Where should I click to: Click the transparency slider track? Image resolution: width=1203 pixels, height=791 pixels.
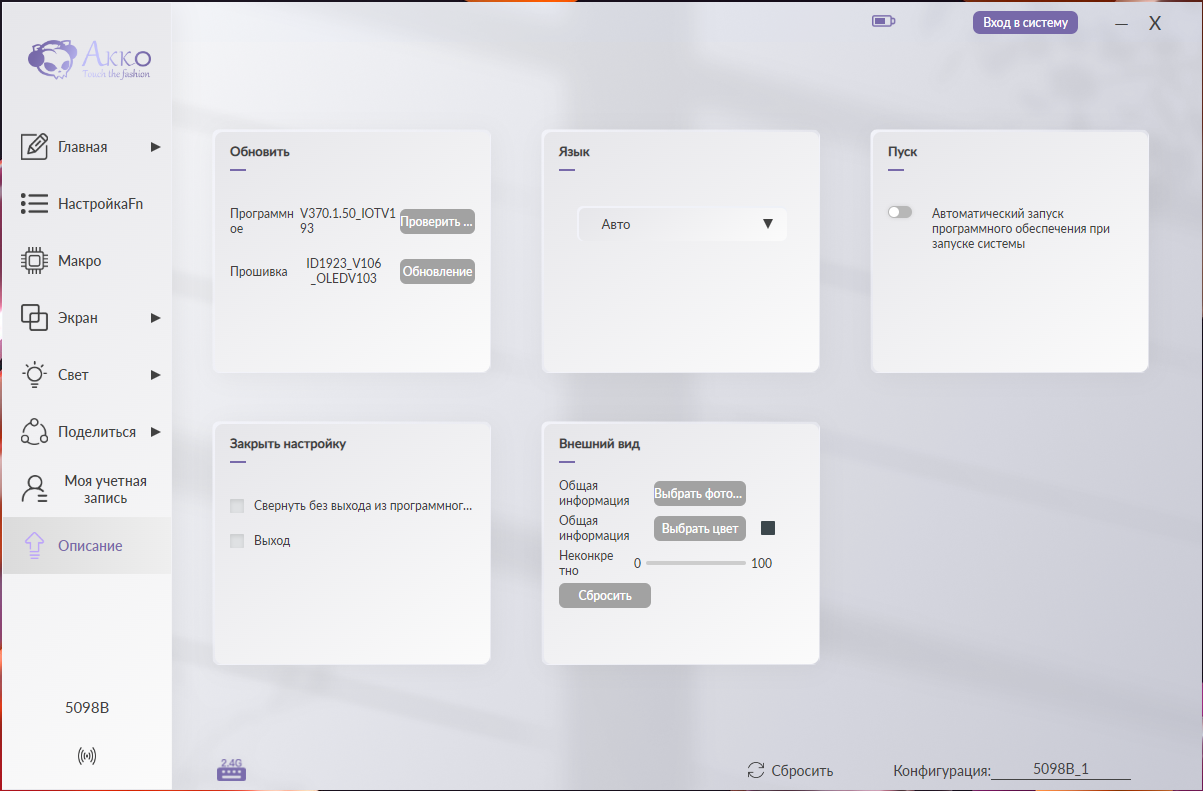click(696, 563)
